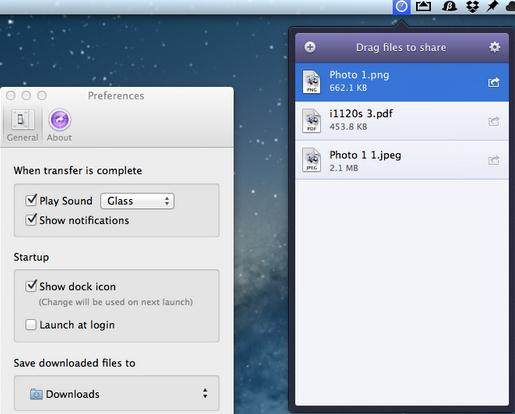Viewport: 515px width, 414px height.
Task: Select the Photo 1.png file row
Action: (x=402, y=82)
